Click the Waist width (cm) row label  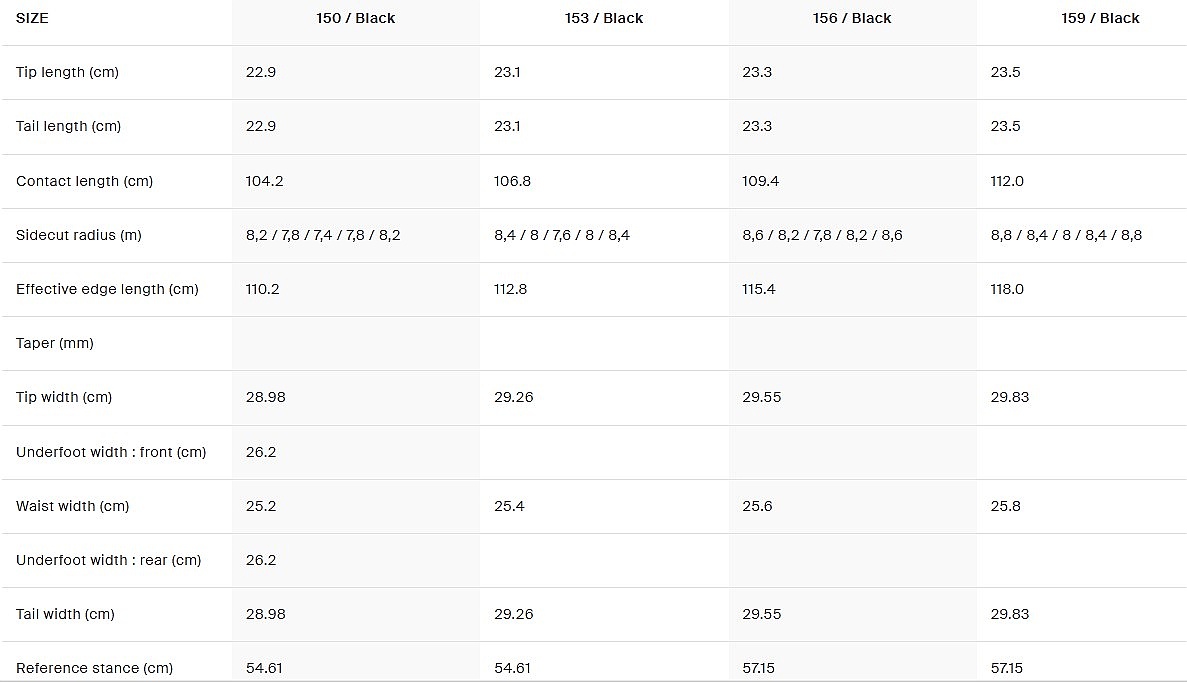pos(72,506)
